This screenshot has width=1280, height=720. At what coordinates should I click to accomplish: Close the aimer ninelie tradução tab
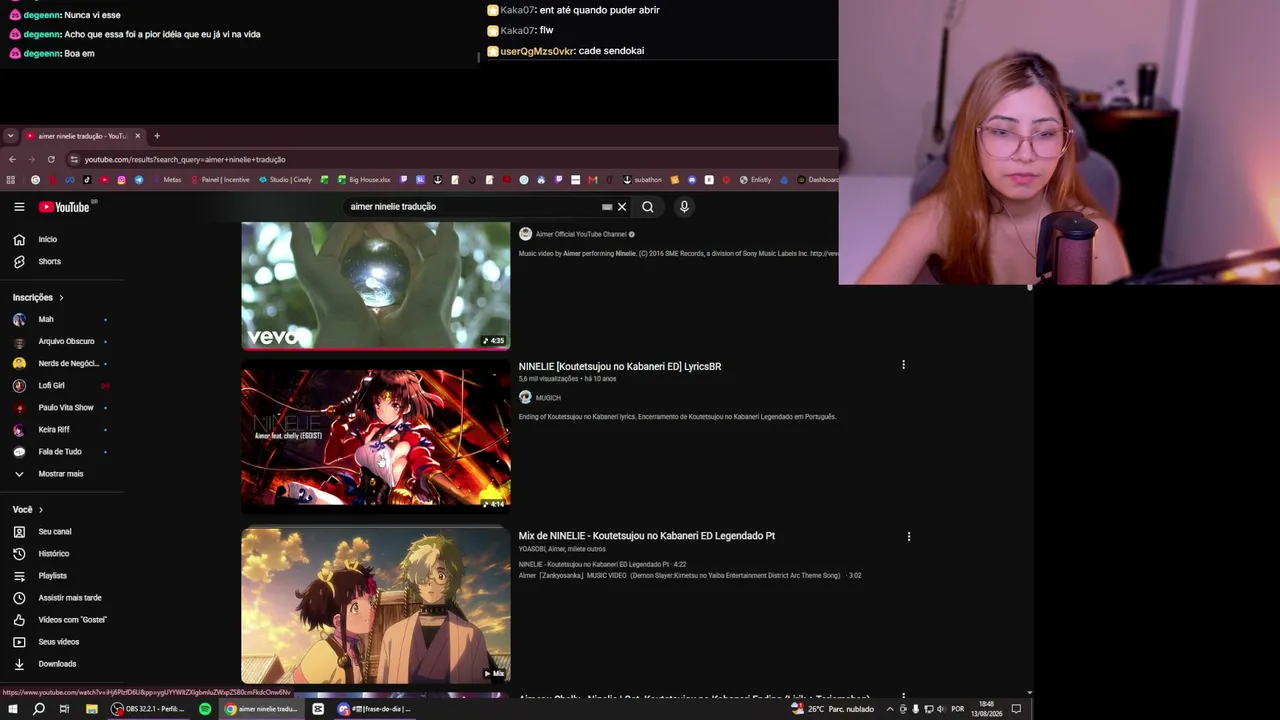coord(138,136)
